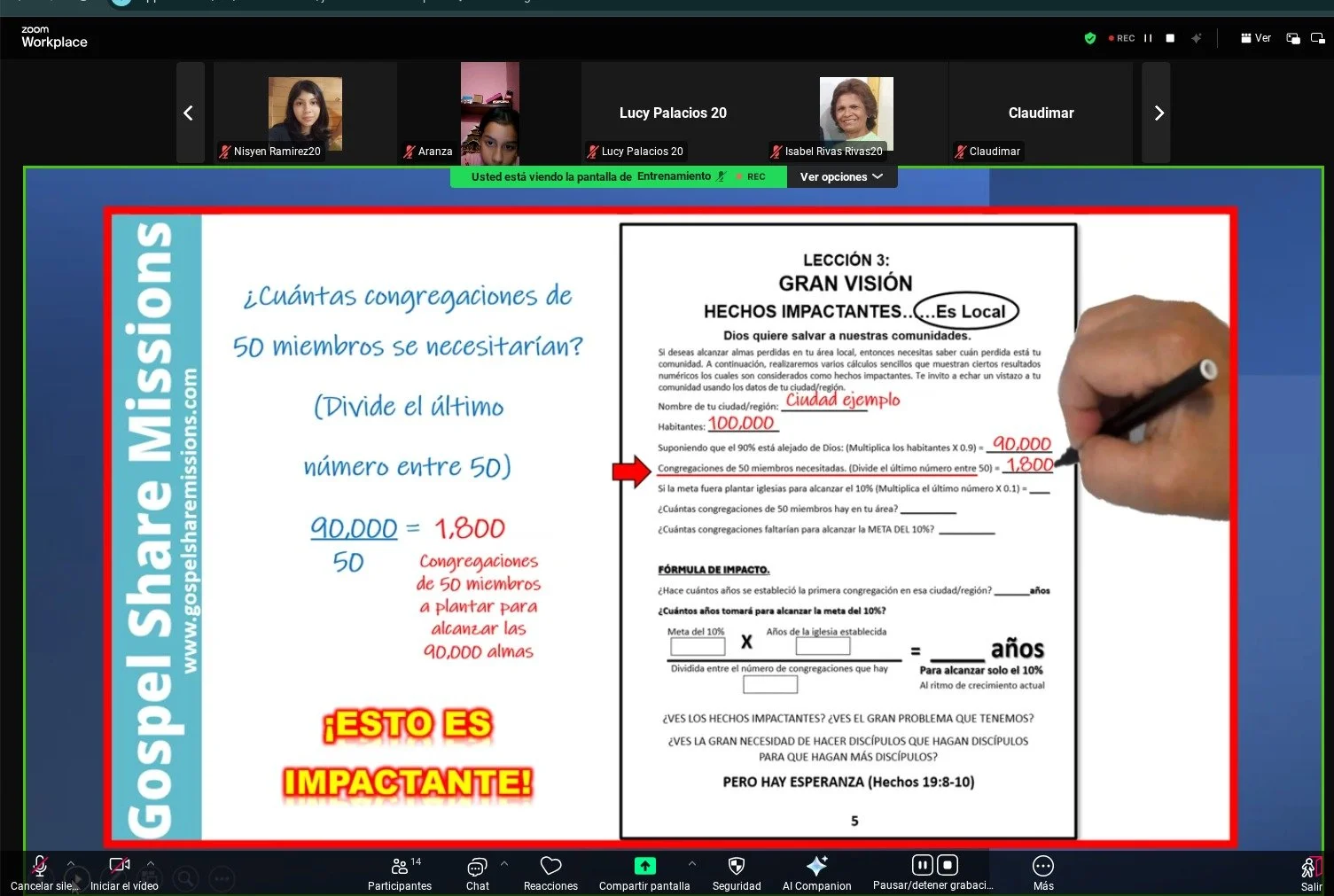
Task: Click the picture-in-picture window icon beside Ver
Action: click(1293, 38)
